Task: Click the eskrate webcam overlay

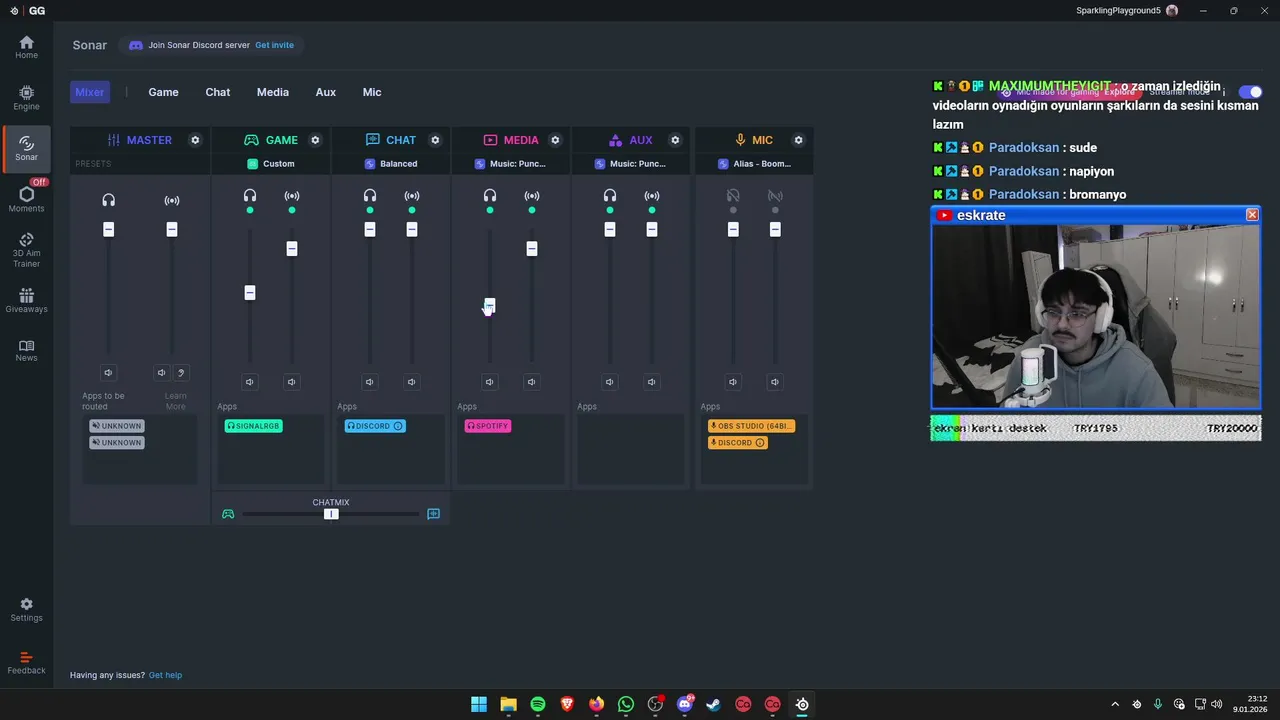Action: [x=1096, y=308]
